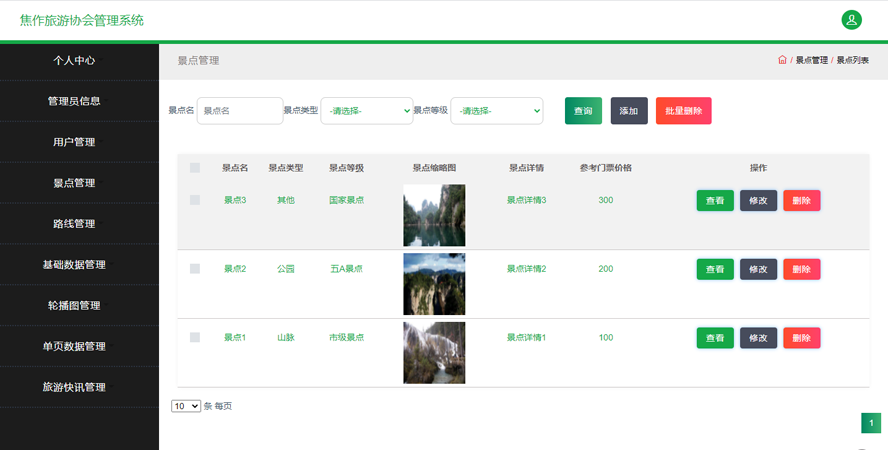
Task: Toggle the select-all checkbox in table header
Action: tap(195, 168)
